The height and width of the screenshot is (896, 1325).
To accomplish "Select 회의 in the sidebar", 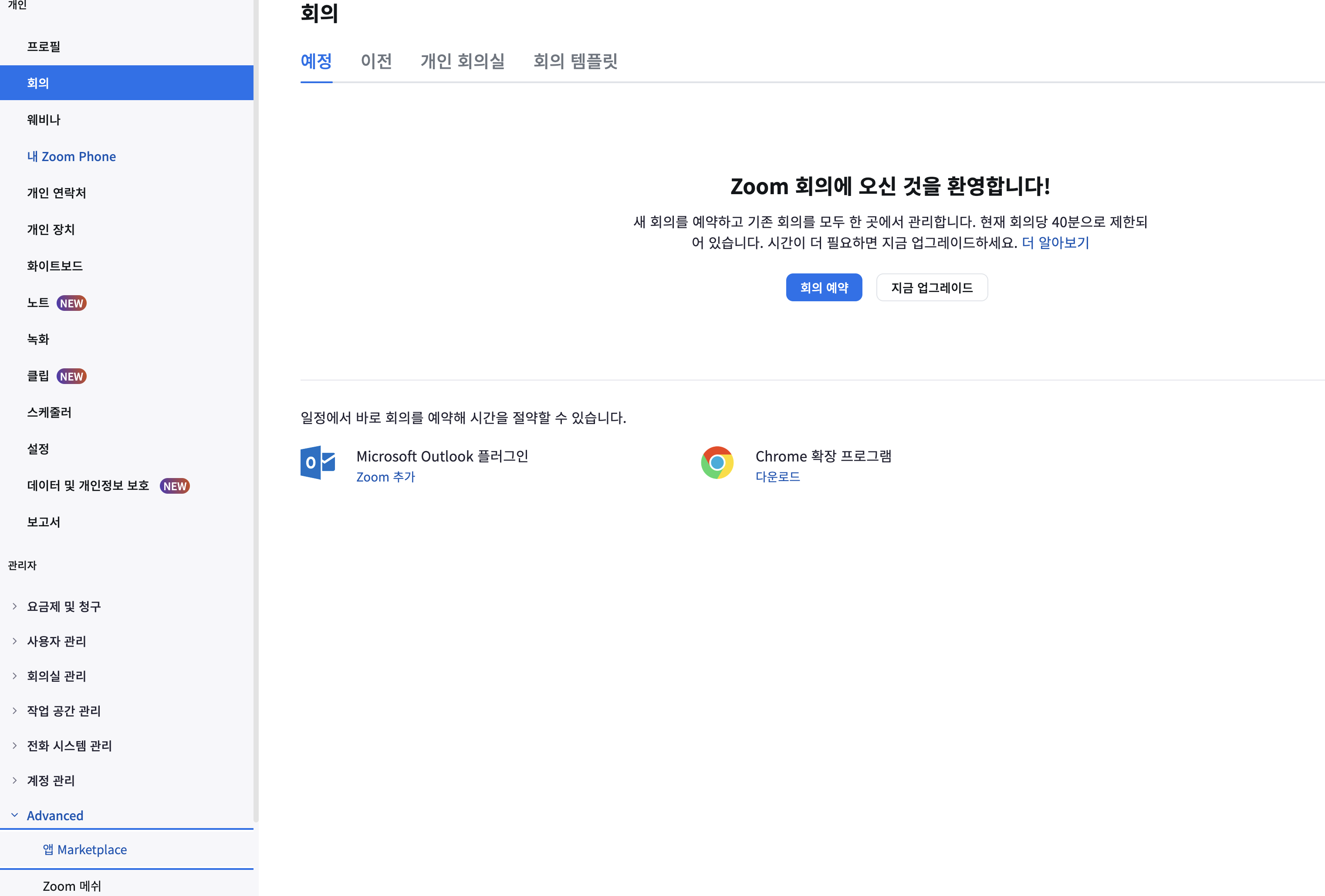I will pyautogui.click(x=127, y=83).
